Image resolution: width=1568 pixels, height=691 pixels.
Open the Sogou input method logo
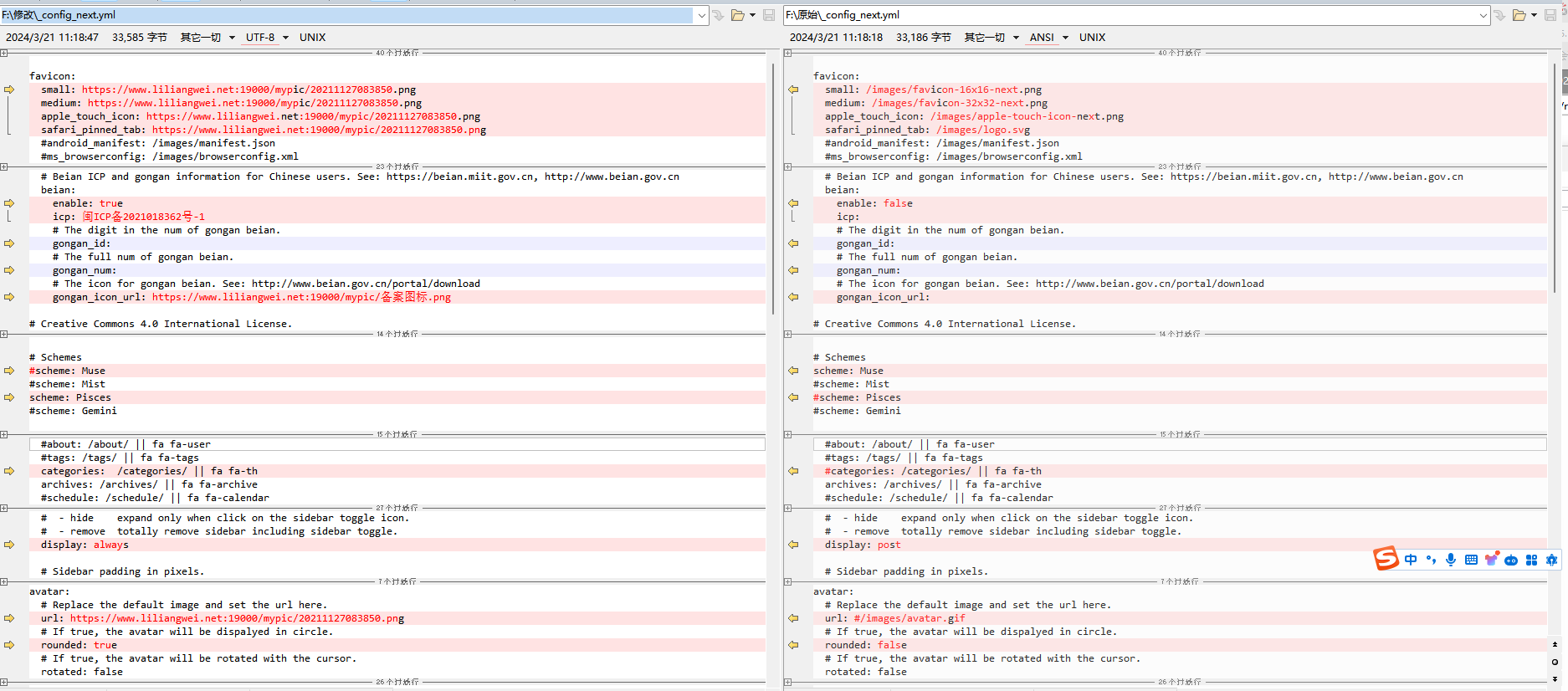pyautogui.click(x=1386, y=558)
